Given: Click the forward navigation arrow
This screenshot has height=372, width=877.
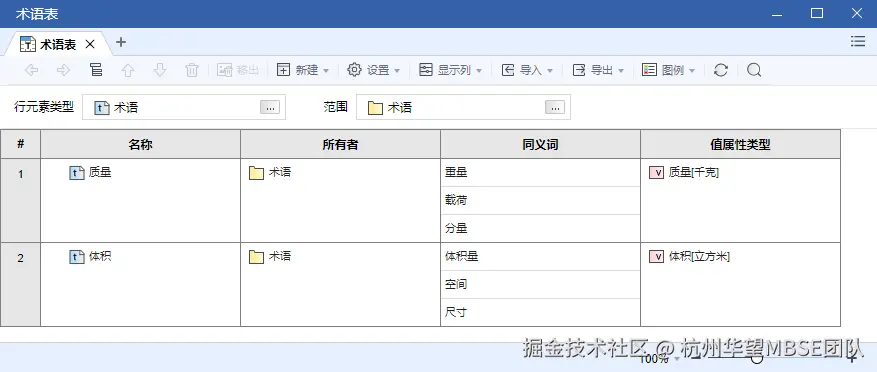Looking at the screenshot, I should point(64,70).
